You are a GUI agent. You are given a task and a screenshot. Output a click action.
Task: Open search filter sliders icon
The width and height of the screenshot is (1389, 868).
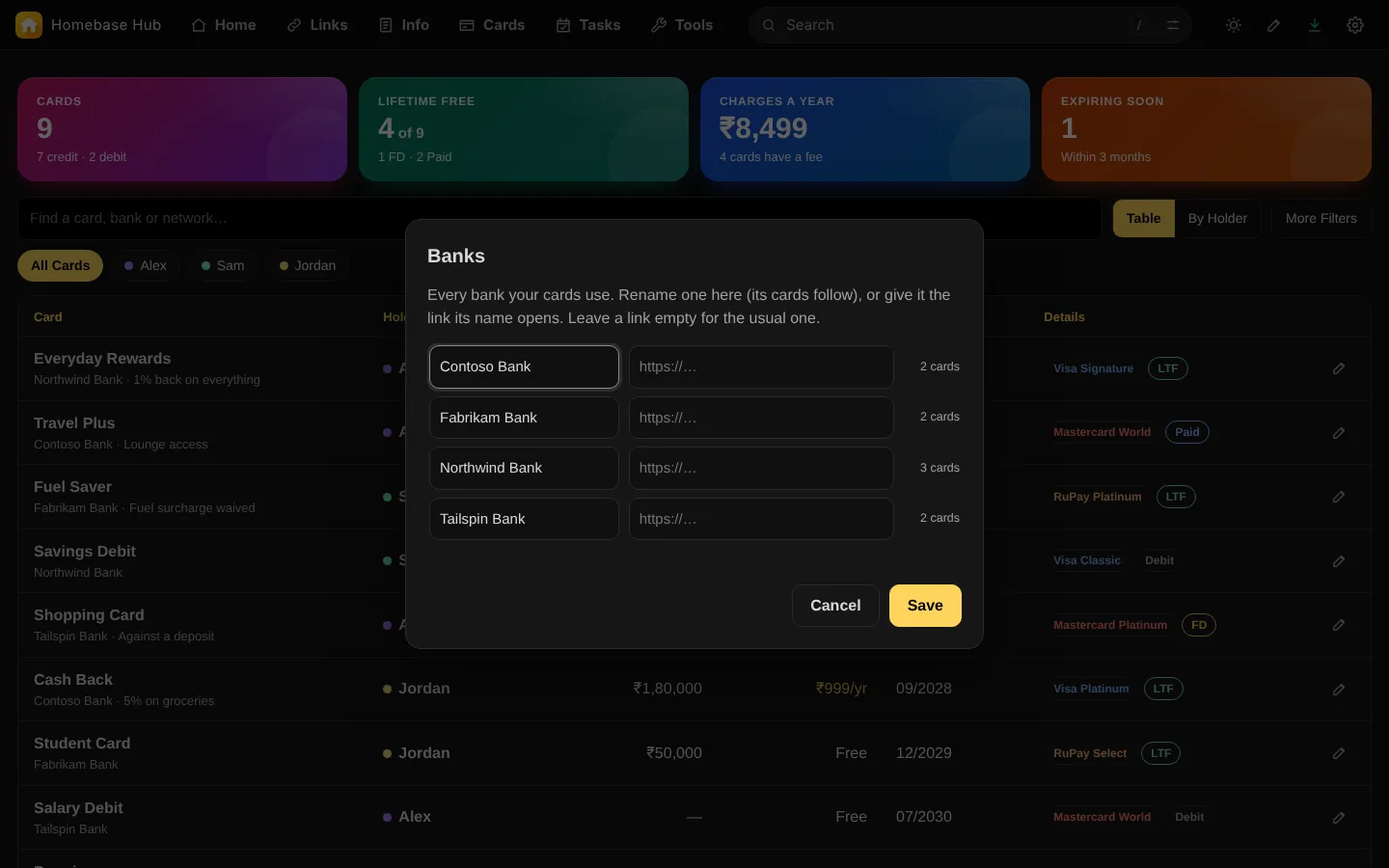tap(1173, 25)
